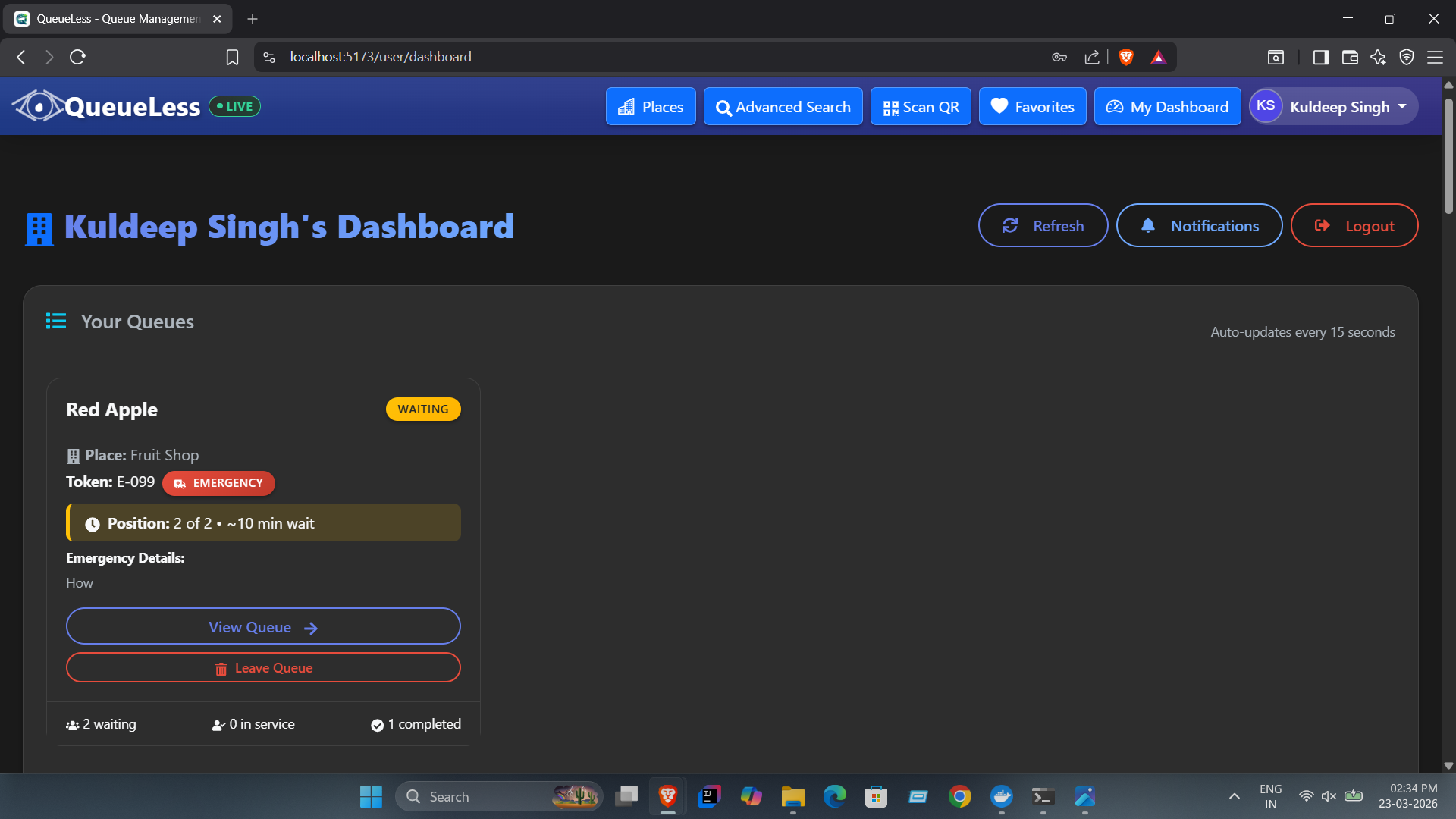The height and width of the screenshot is (819, 1456).
Task: Click the red Logout button
Action: (1354, 225)
